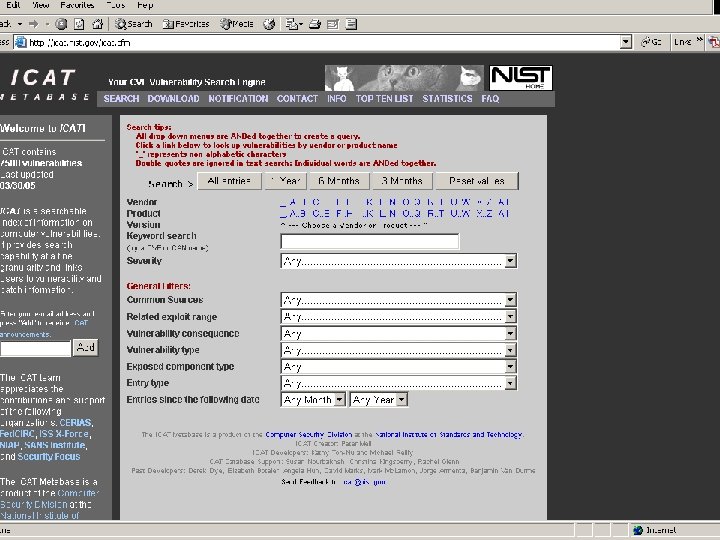
Task: Click the page icon in address bar
Action: pyautogui.click(x=21, y=43)
